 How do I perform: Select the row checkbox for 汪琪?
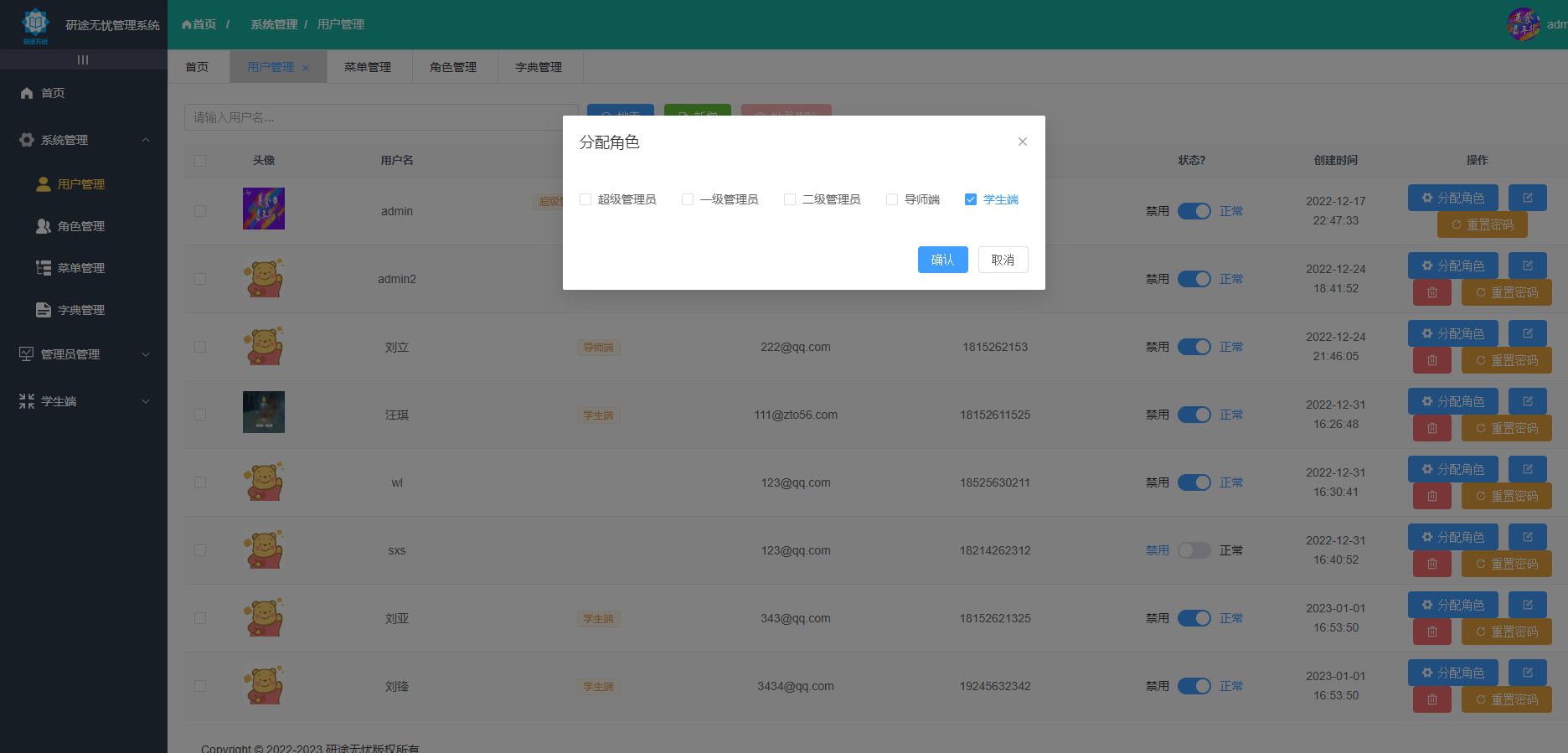[x=200, y=415]
